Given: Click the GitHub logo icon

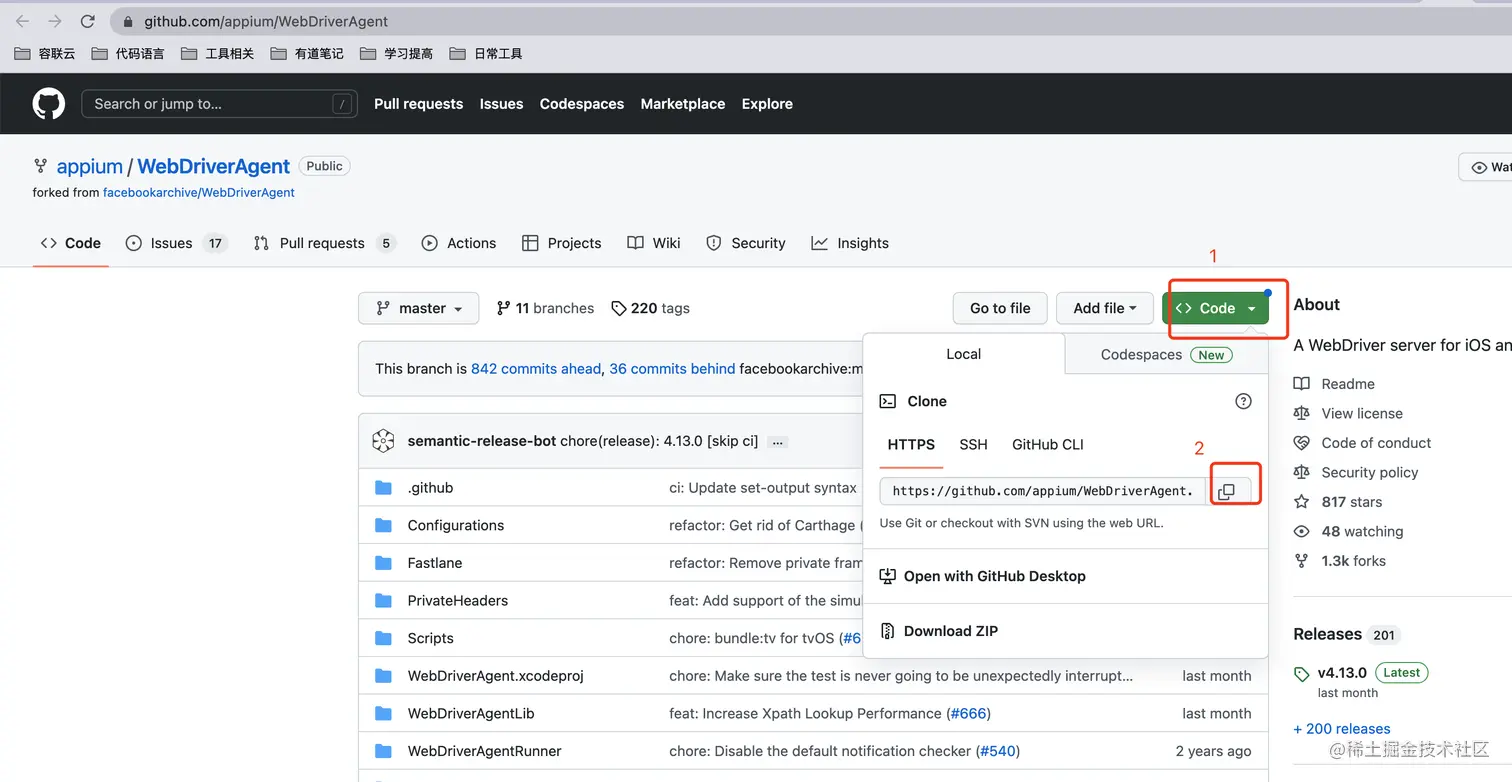Looking at the screenshot, I should 49,104.
